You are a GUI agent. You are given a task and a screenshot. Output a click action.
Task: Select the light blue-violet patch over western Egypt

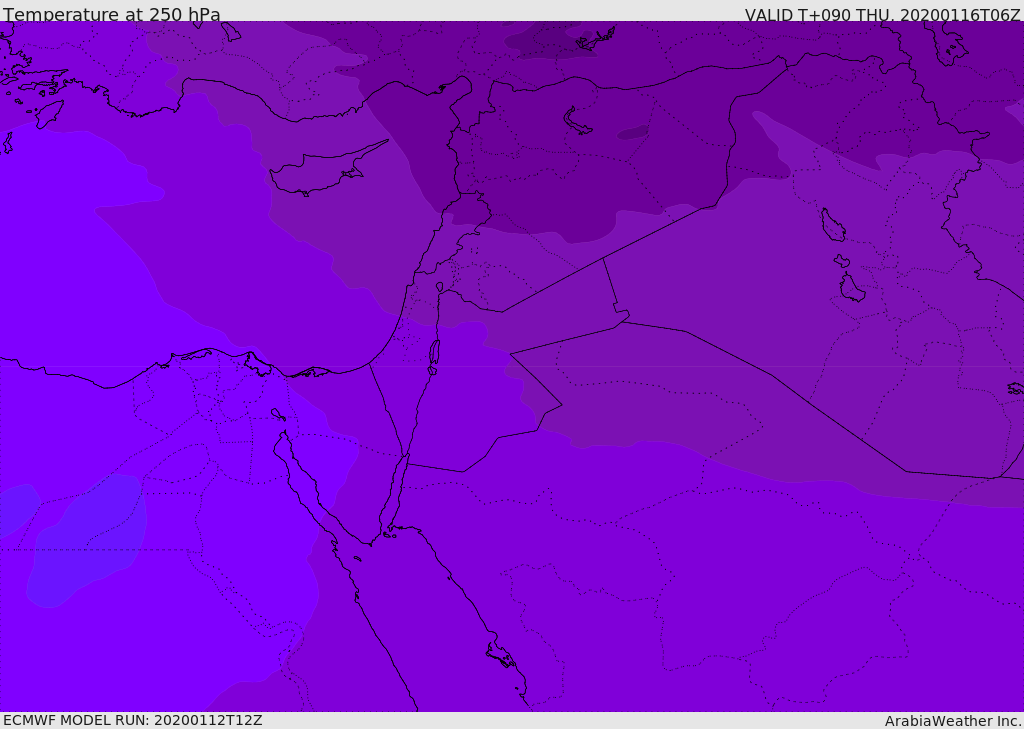tap(88, 540)
